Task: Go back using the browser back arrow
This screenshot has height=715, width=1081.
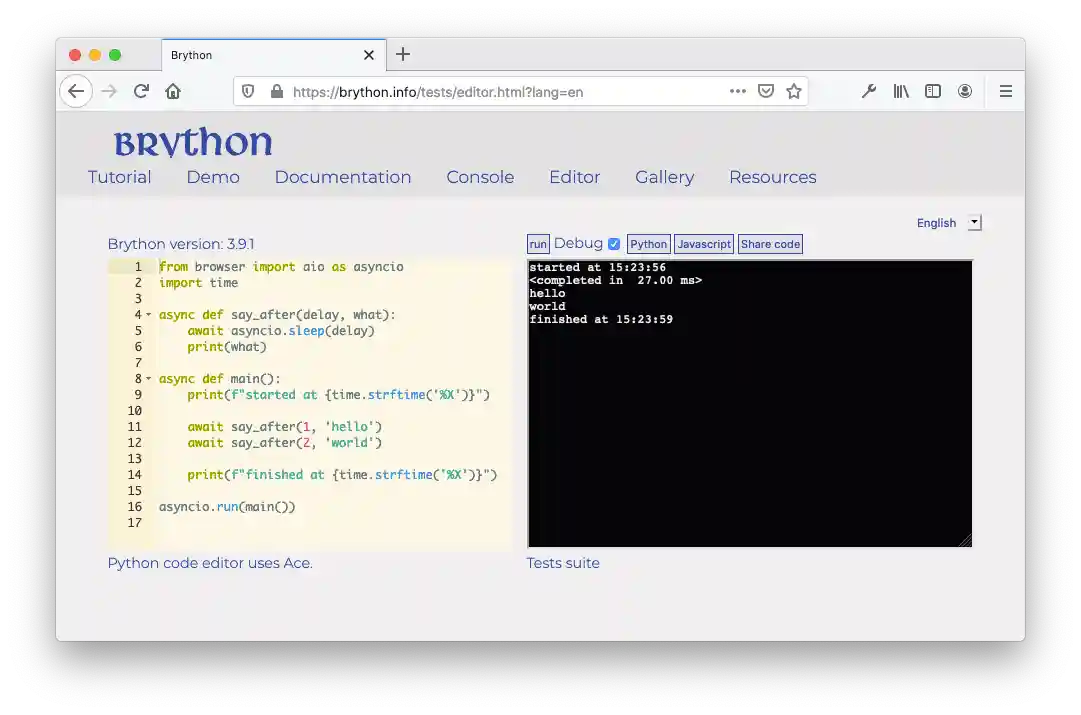Action: pyautogui.click(x=76, y=91)
